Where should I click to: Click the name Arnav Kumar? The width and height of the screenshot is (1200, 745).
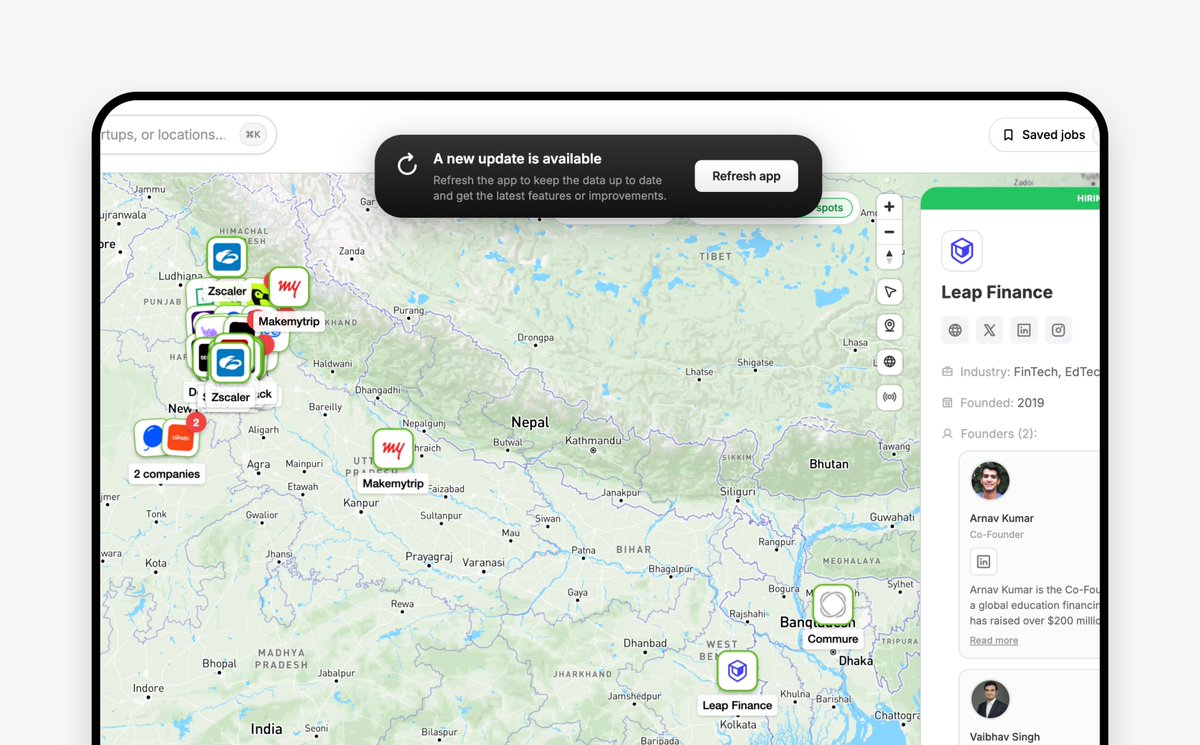pyautogui.click(x=1002, y=518)
